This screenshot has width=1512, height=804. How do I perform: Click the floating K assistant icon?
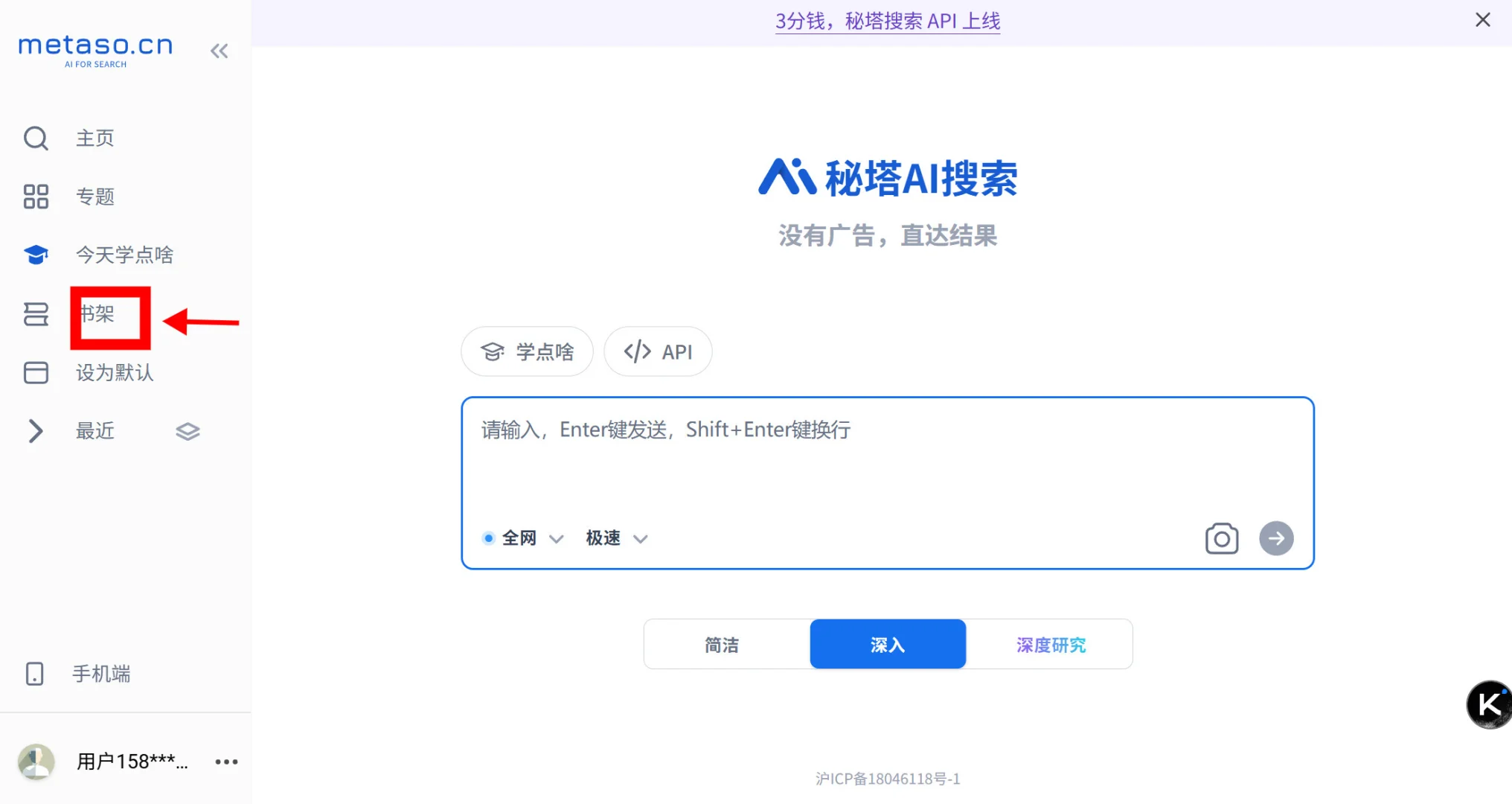point(1489,704)
